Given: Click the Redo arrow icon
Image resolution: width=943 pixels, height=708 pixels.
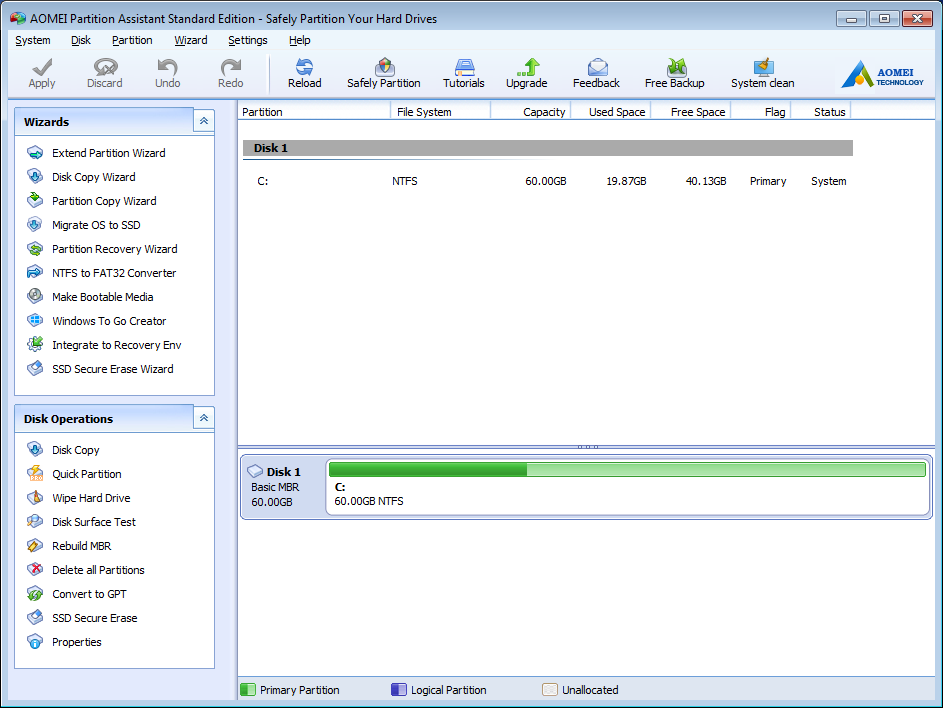Looking at the screenshot, I should point(231,67).
